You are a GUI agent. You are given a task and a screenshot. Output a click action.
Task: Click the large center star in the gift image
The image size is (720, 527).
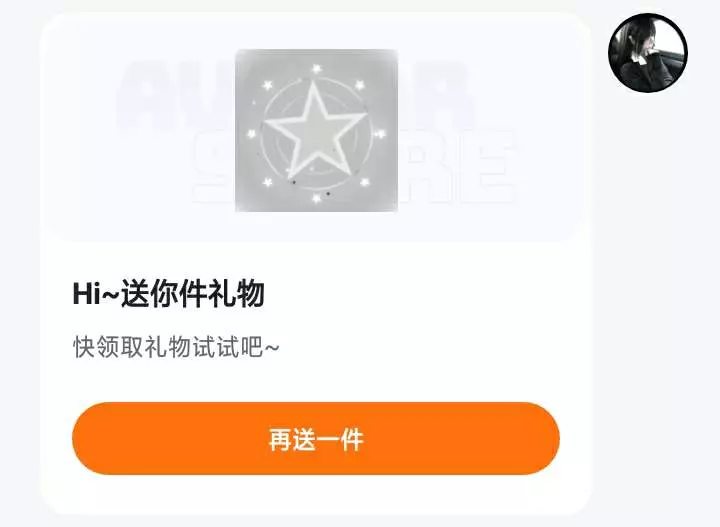click(x=315, y=130)
